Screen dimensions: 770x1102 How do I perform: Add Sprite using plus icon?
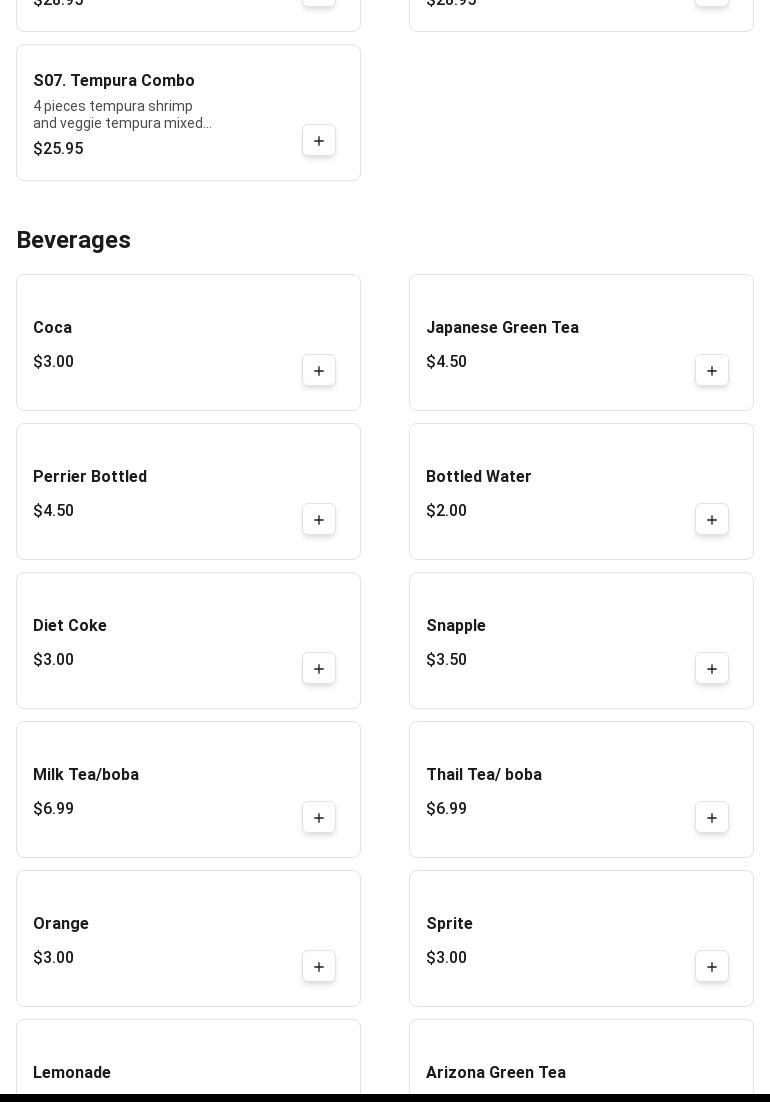tap(712, 967)
